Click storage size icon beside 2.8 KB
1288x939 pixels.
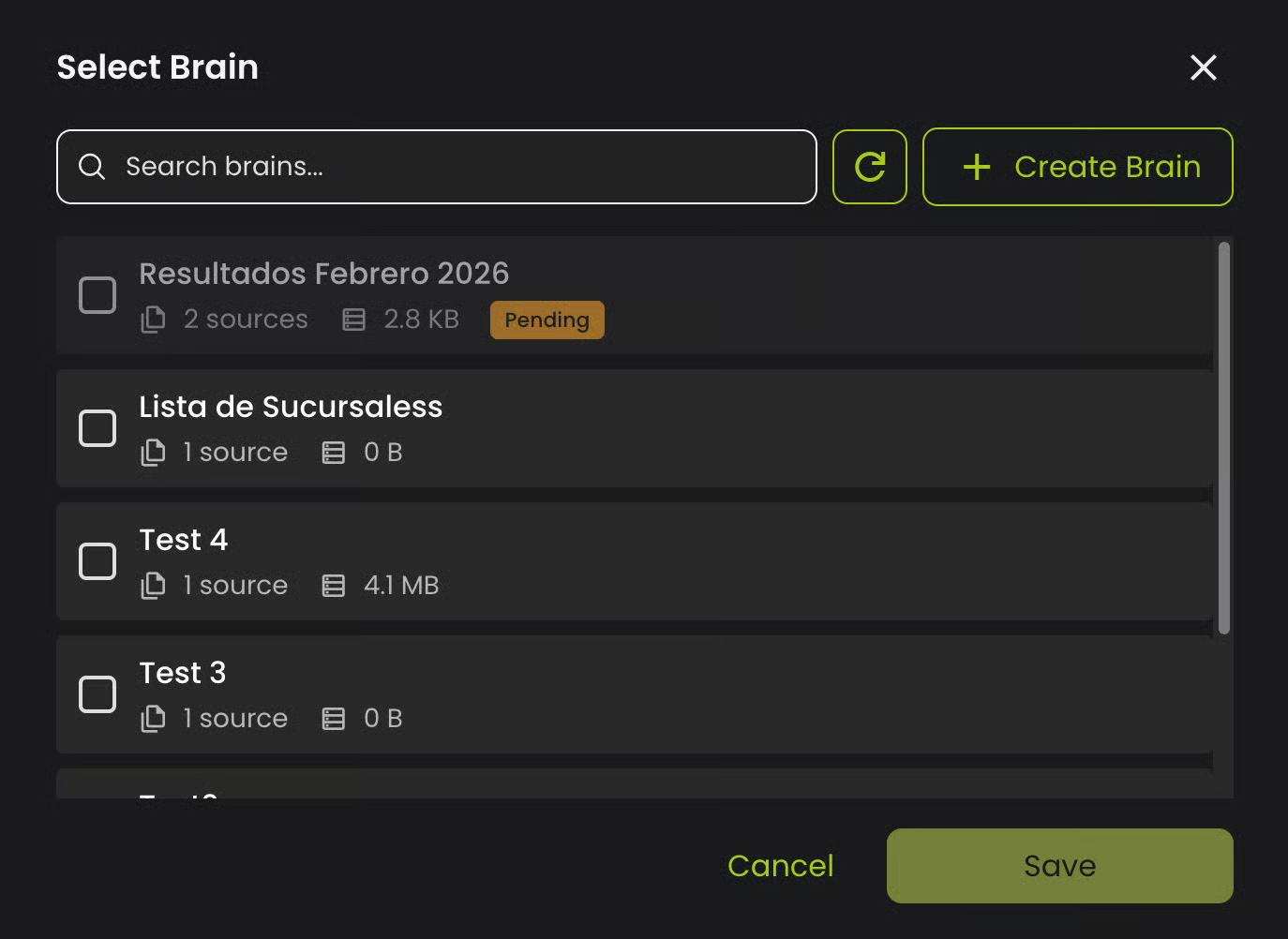[x=353, y=320]
